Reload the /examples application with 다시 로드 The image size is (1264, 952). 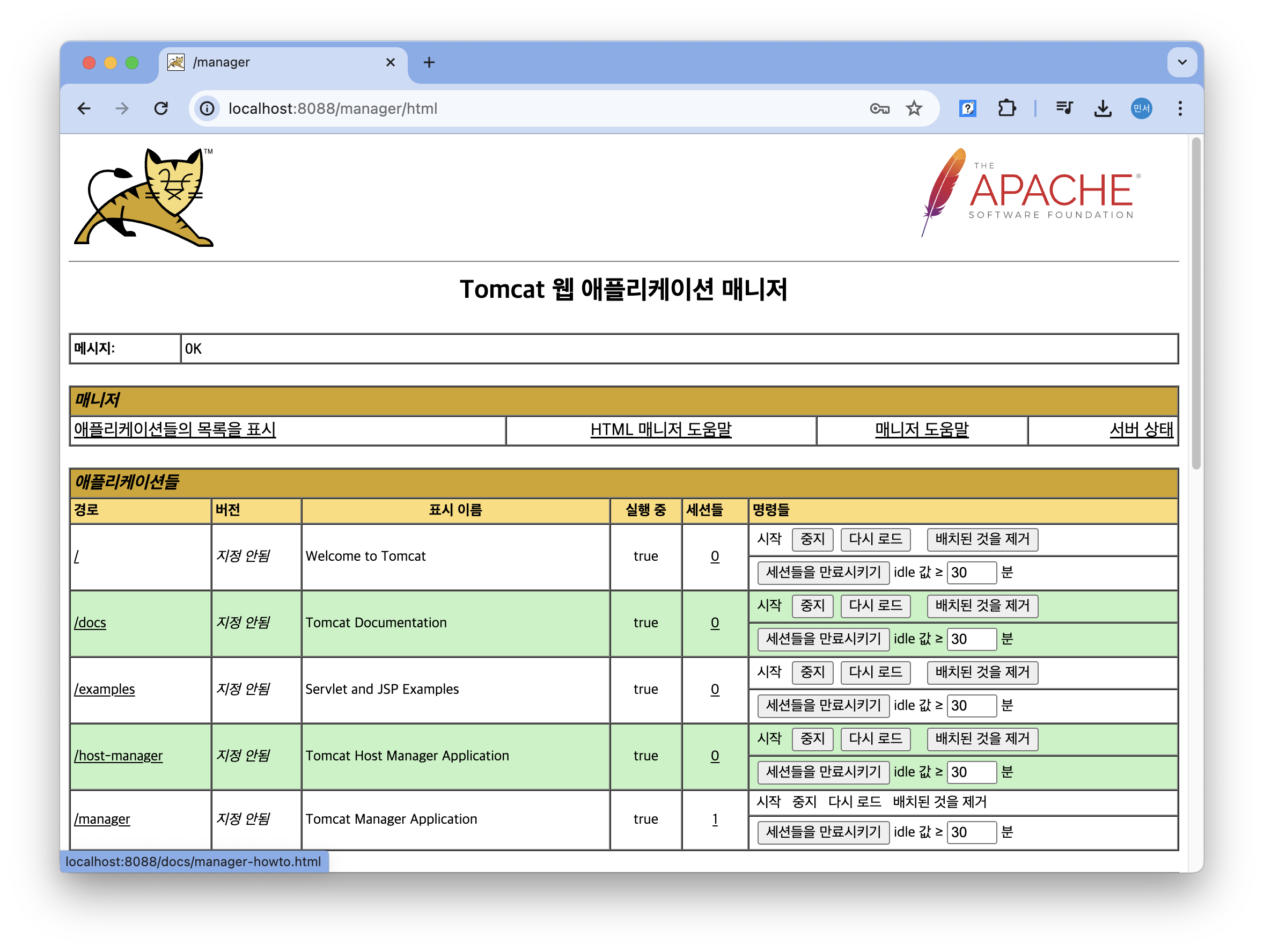click(x=875, y=672)
